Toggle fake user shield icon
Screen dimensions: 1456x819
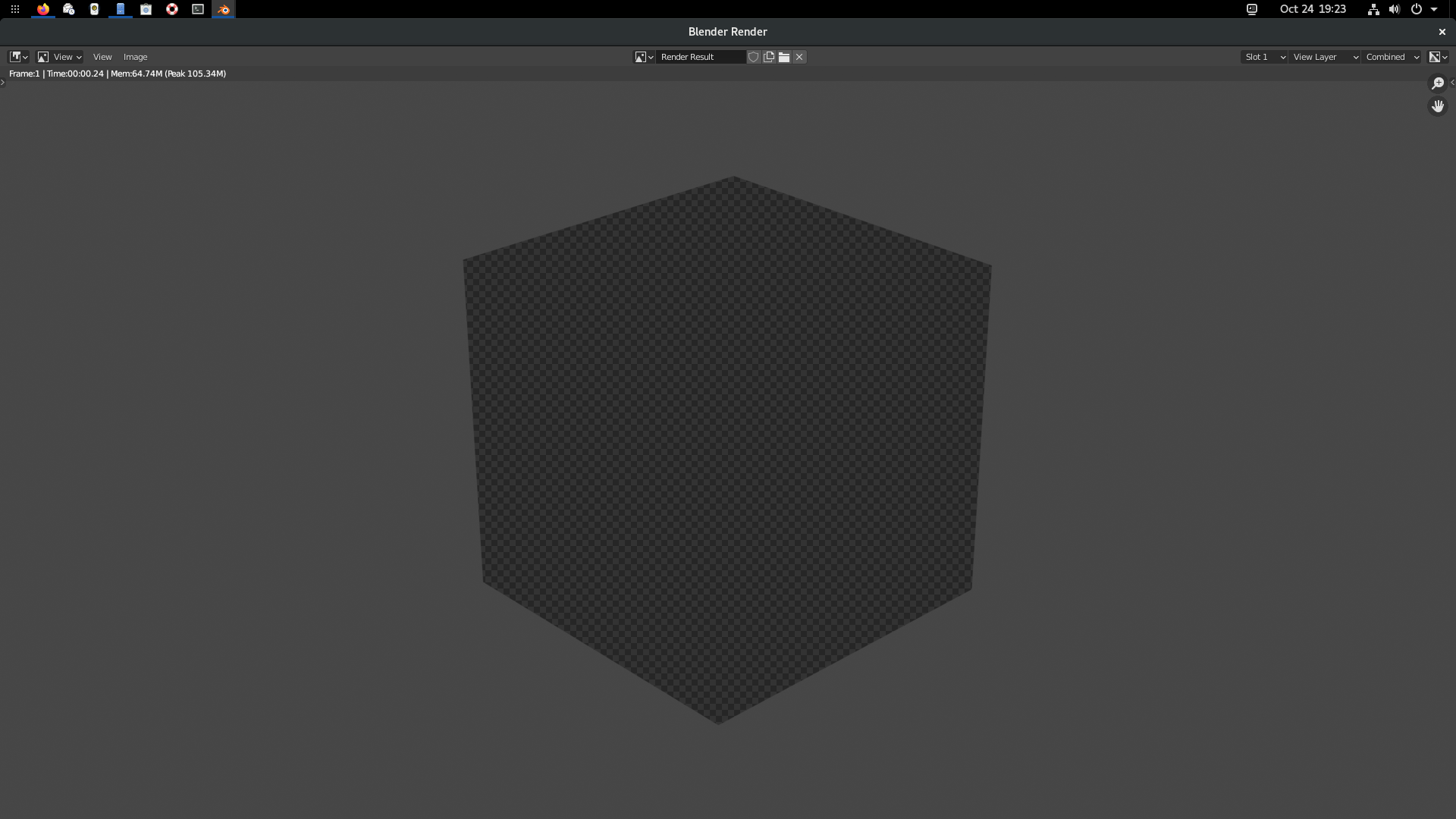tap(754, 57)
